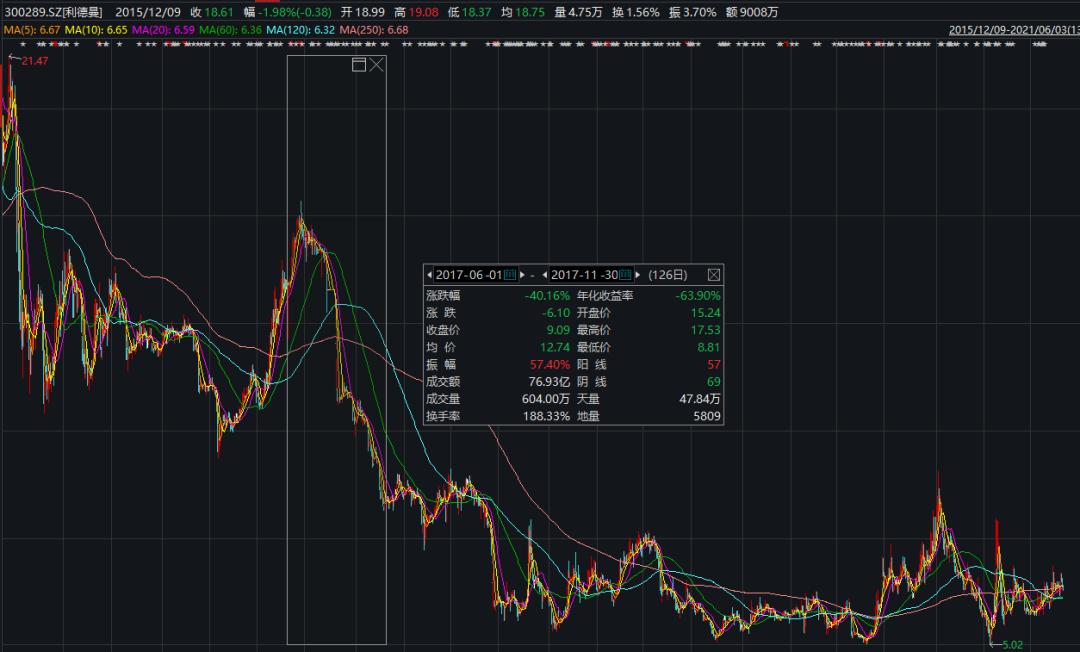This screenshot has width=1080, height=652.
Task: Click the MA(250) indicator label
Action: [374, 30]
